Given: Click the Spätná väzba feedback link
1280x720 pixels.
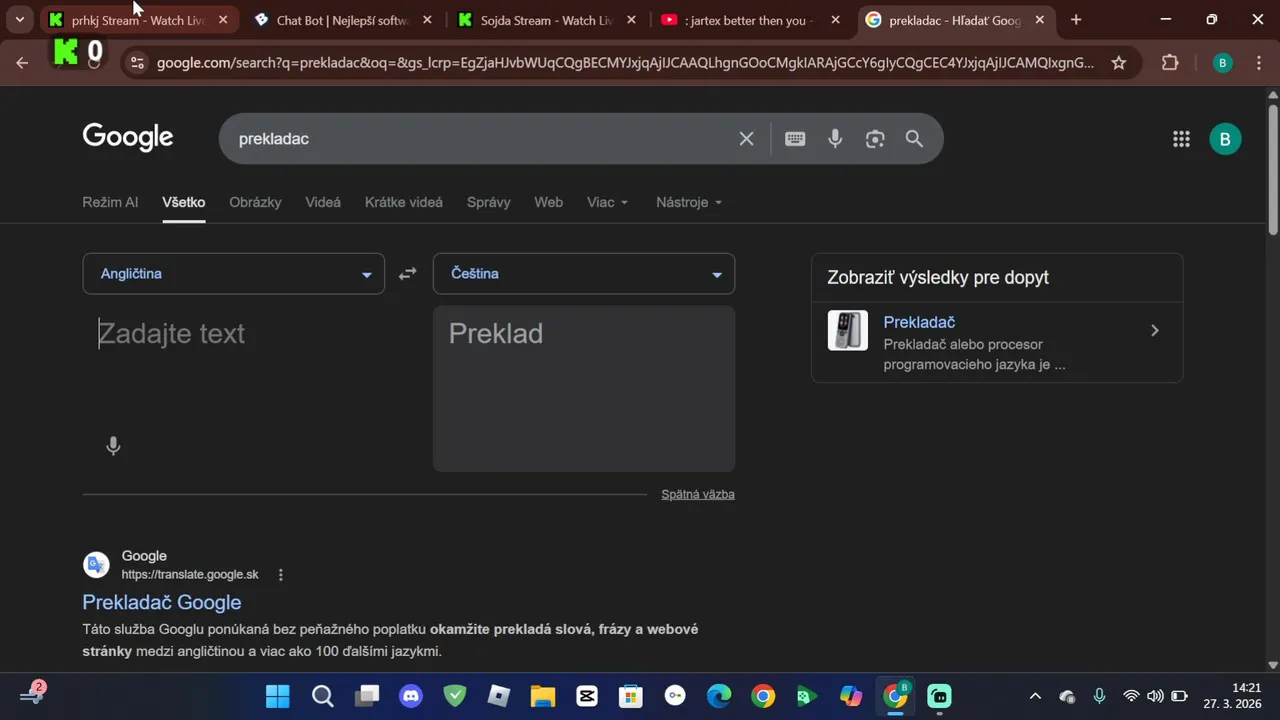Looking at the screenshot, I should click(698, 494).
